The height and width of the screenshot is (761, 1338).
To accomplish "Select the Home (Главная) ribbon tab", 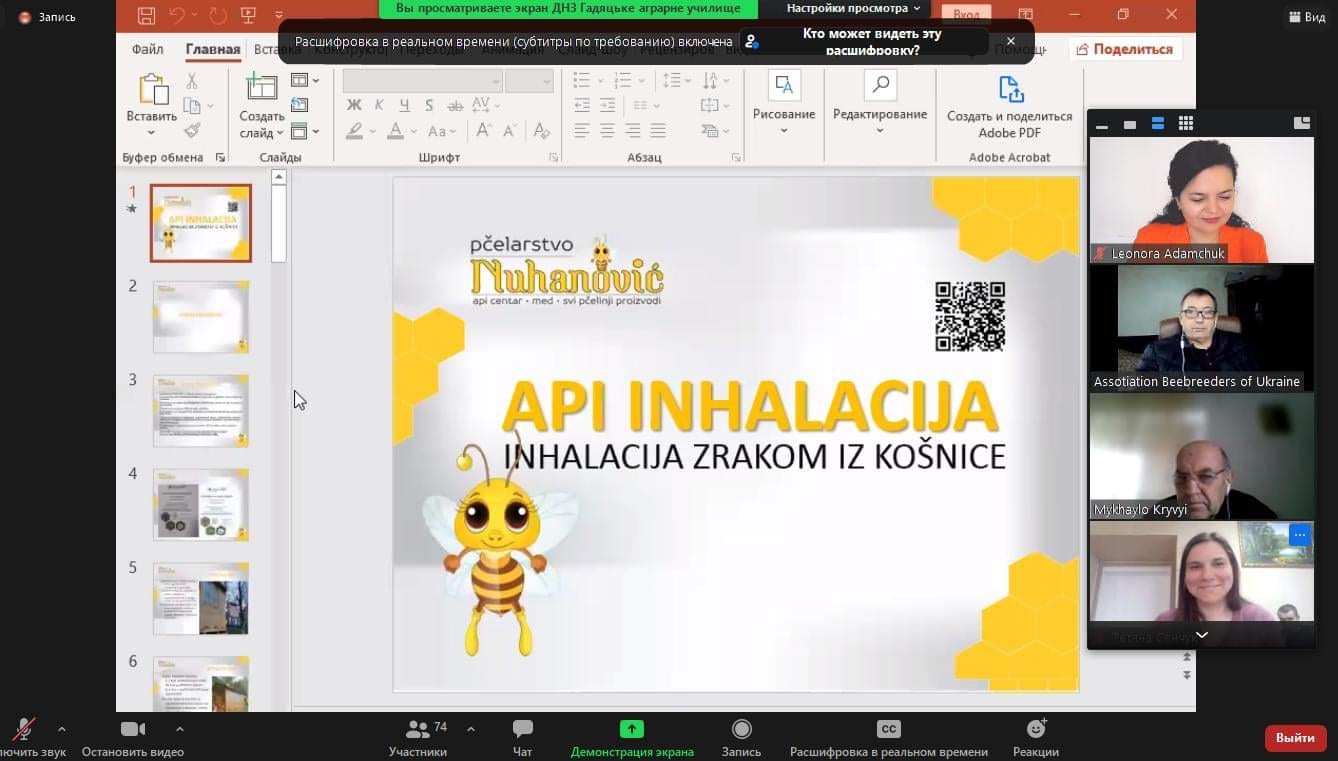I will (x=213, y=49).
